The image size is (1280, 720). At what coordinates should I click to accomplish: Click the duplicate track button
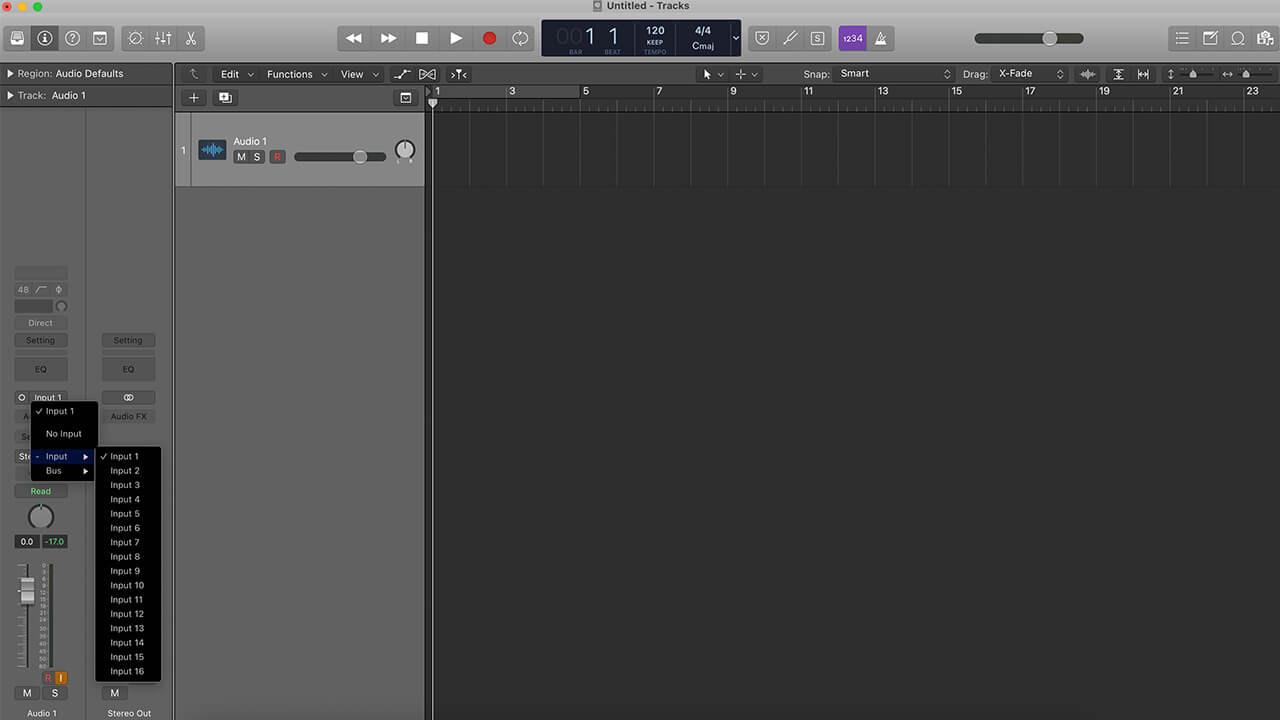[x=225, y=98]
